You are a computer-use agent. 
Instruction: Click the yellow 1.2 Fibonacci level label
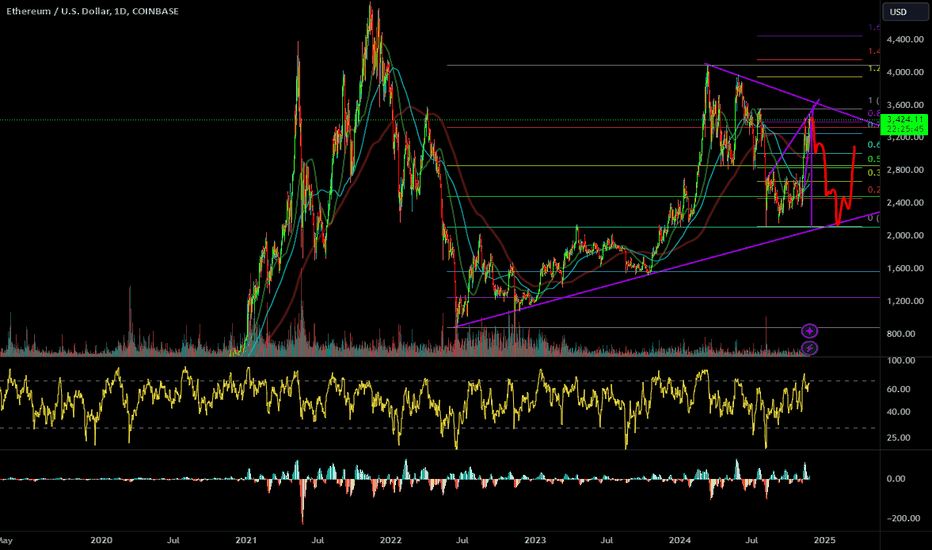(874, 69)
